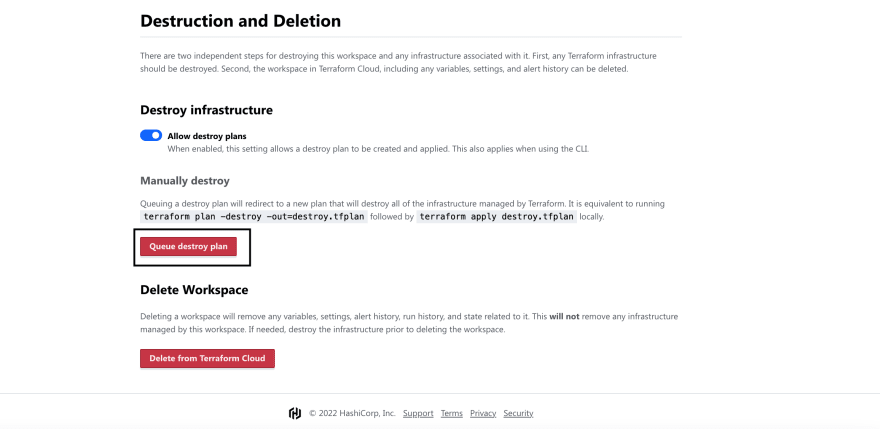The width and height of the screenshot is (880, 429).
Task: Click the "Destroy infrastructure" section heading
Action: tap(207, 110)
